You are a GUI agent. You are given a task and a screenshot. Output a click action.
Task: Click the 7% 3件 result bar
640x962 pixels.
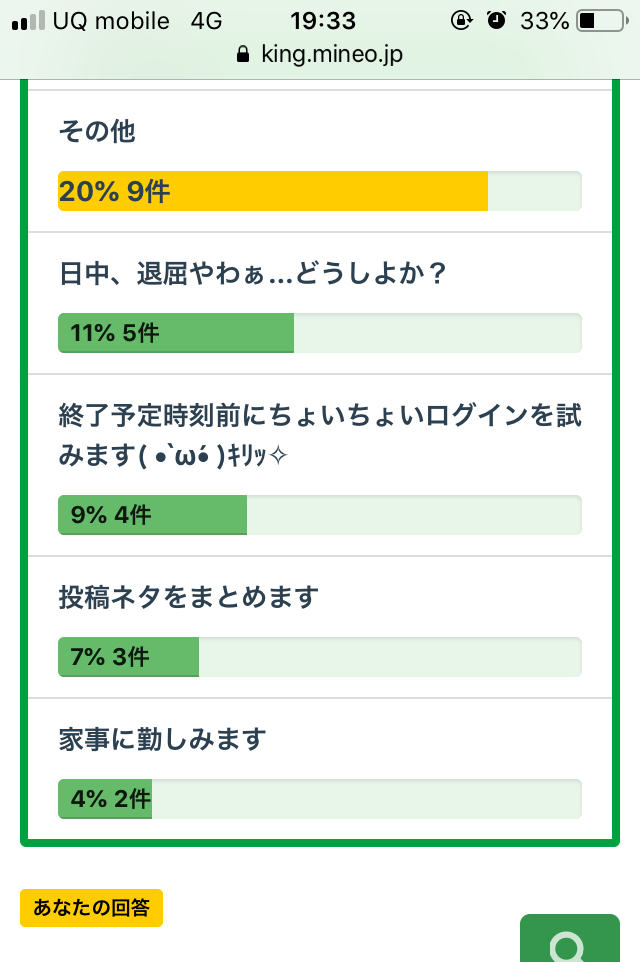point(128,657)
